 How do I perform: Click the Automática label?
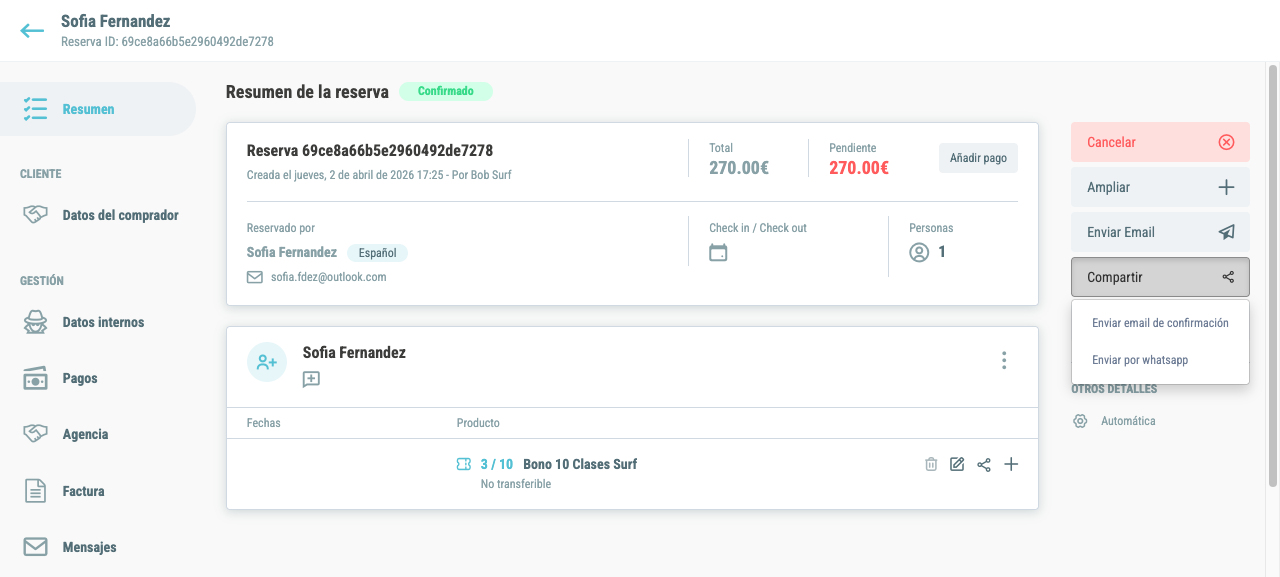coord(1128,421)
